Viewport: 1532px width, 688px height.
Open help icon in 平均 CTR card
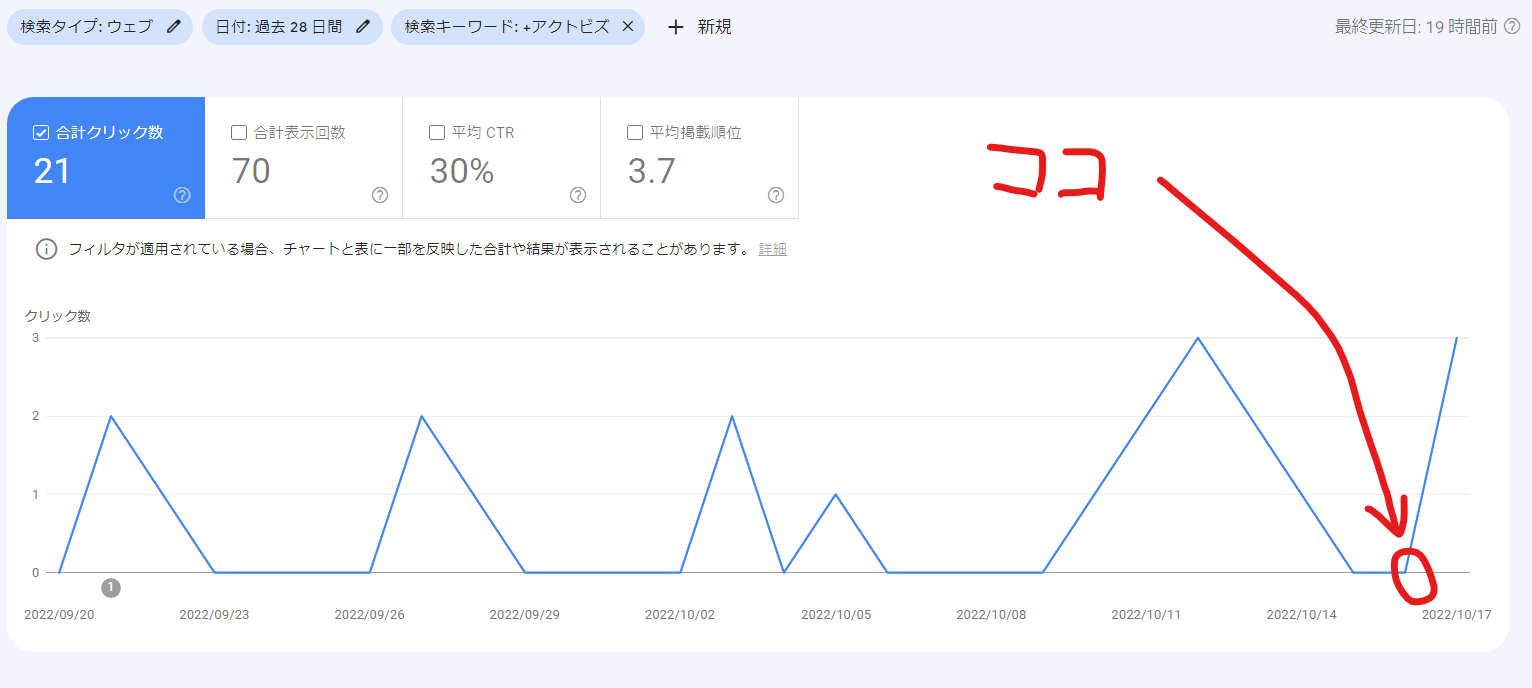[578, 195]
